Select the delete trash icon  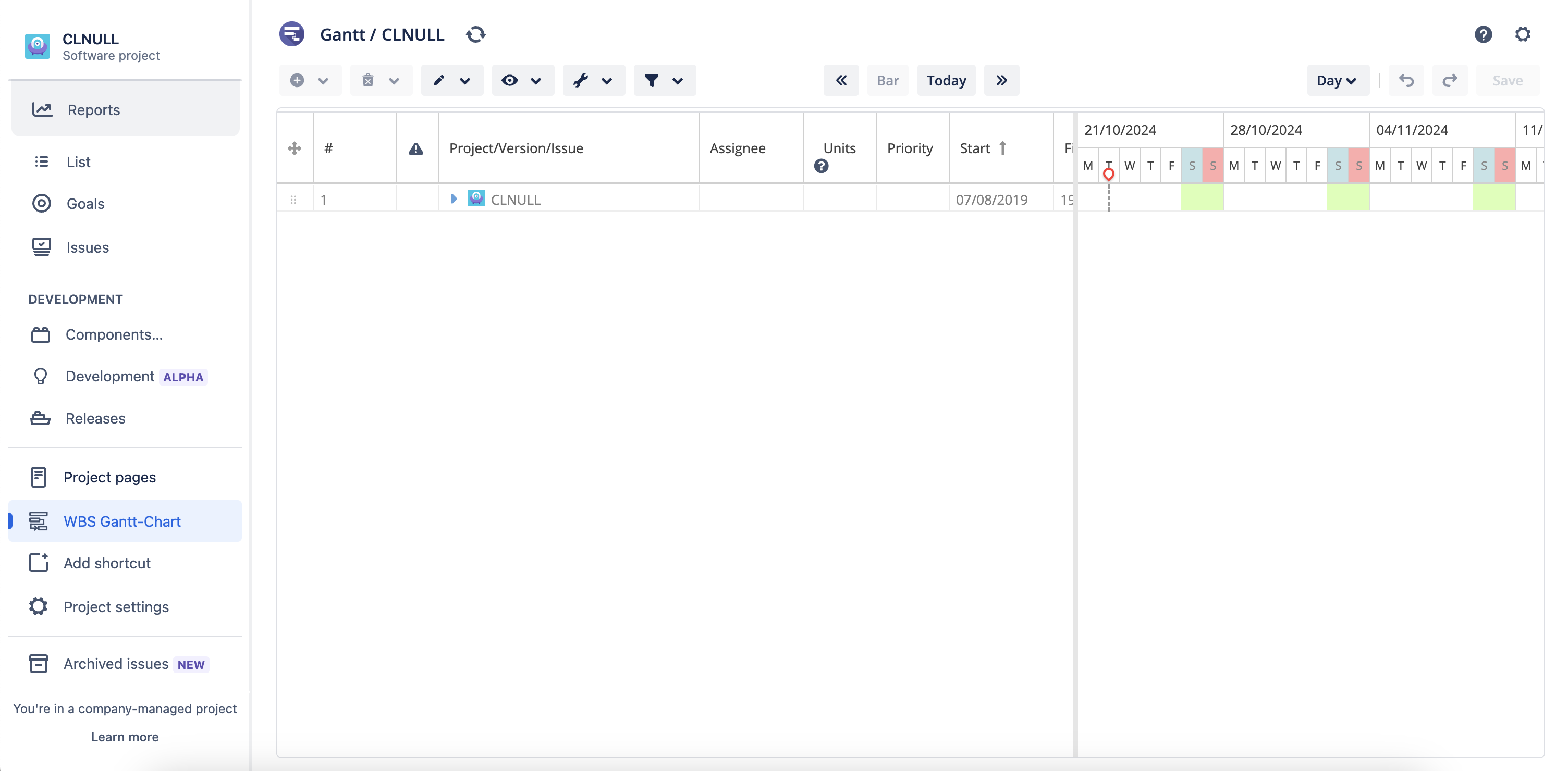click(x=367, y=80)
